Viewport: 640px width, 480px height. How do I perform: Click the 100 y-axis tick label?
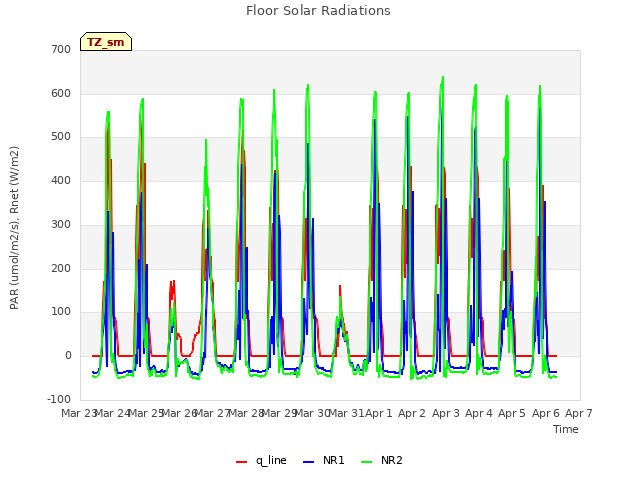(61, 312)
